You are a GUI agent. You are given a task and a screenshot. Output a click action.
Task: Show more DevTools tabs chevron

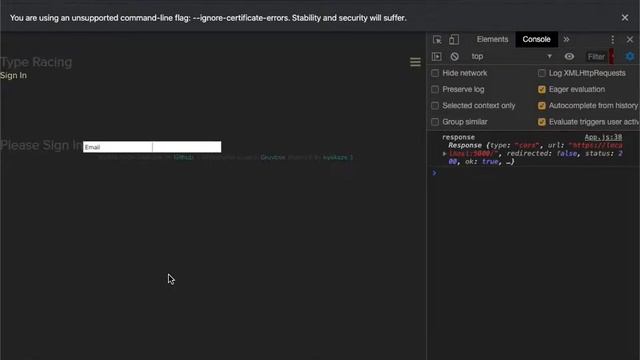coord(566,40)
